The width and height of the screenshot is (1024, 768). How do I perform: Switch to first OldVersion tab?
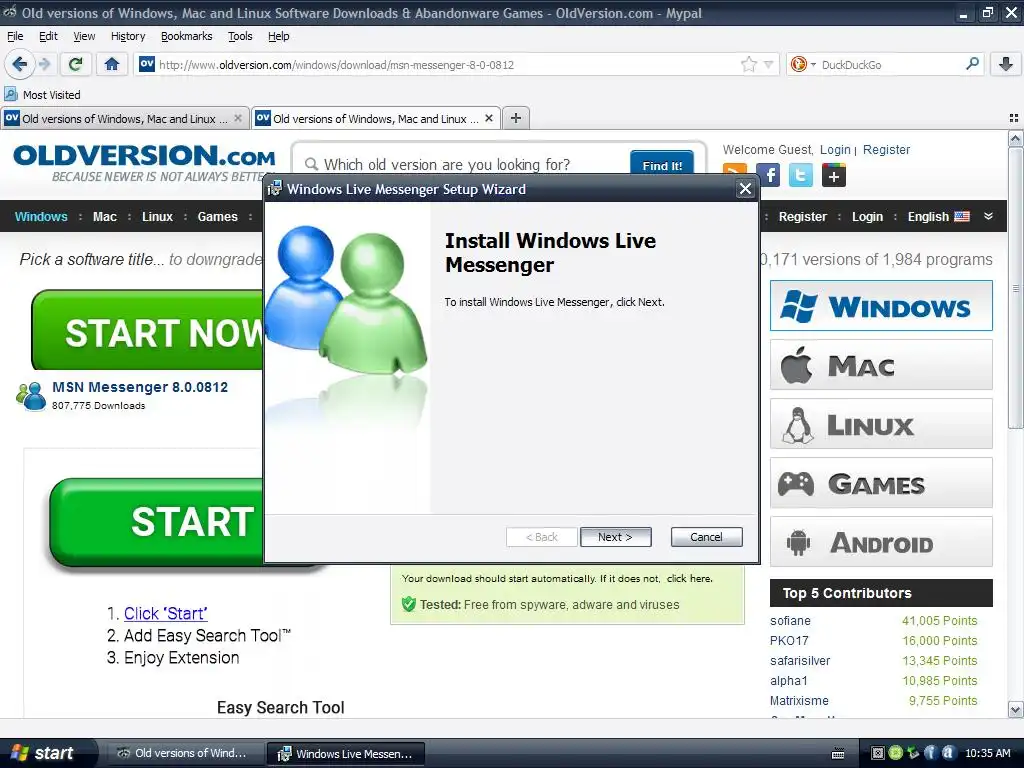(x=125, y=118)
